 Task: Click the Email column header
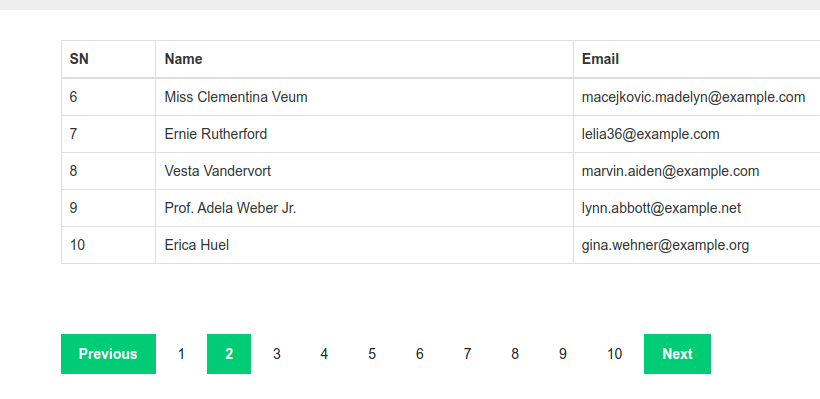point(697,59)
